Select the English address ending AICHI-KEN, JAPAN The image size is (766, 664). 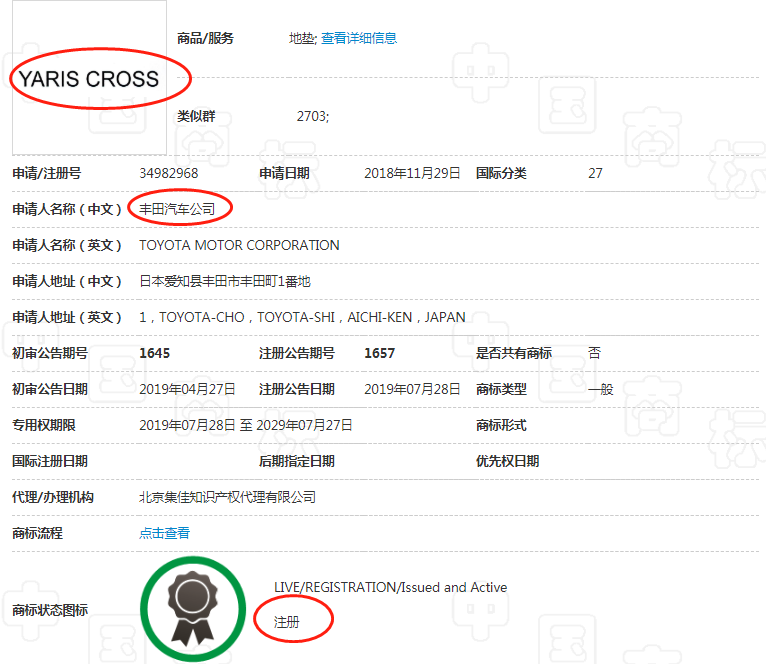[302, 318]
